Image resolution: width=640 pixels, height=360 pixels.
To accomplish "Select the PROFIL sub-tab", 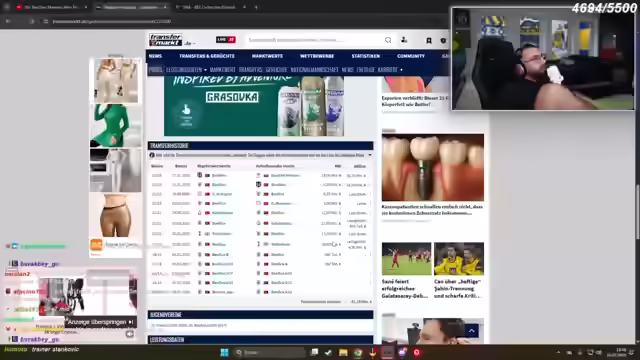I will [156, 70].
